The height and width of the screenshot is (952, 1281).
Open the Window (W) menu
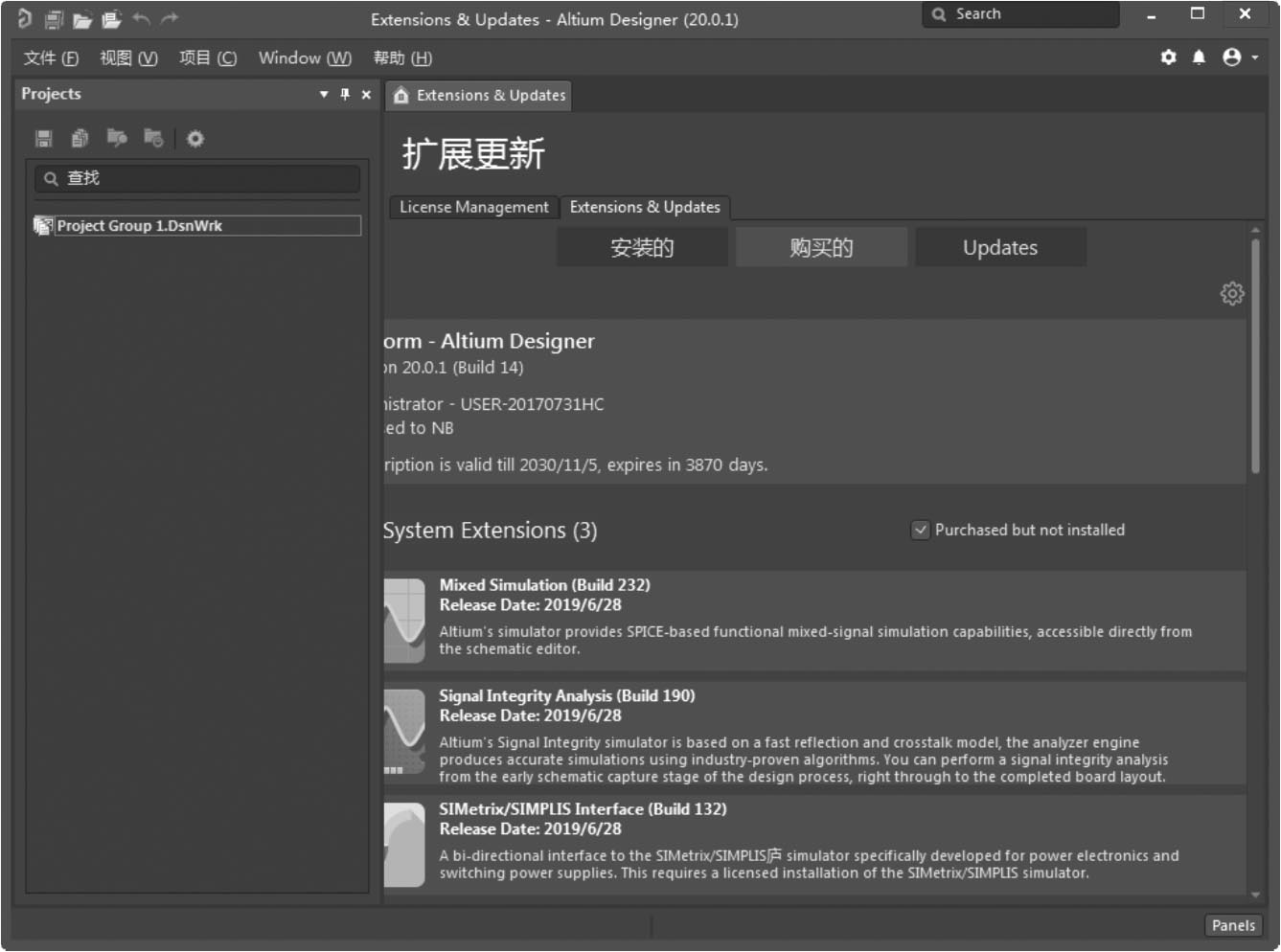click(305, 57)
